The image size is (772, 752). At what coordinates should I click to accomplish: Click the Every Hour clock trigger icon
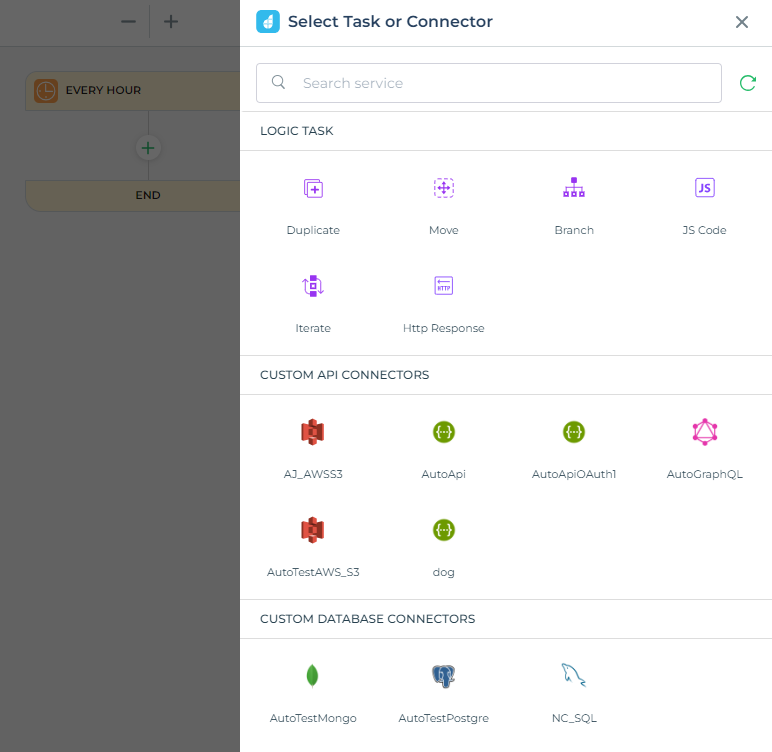(x=46, y=91)
